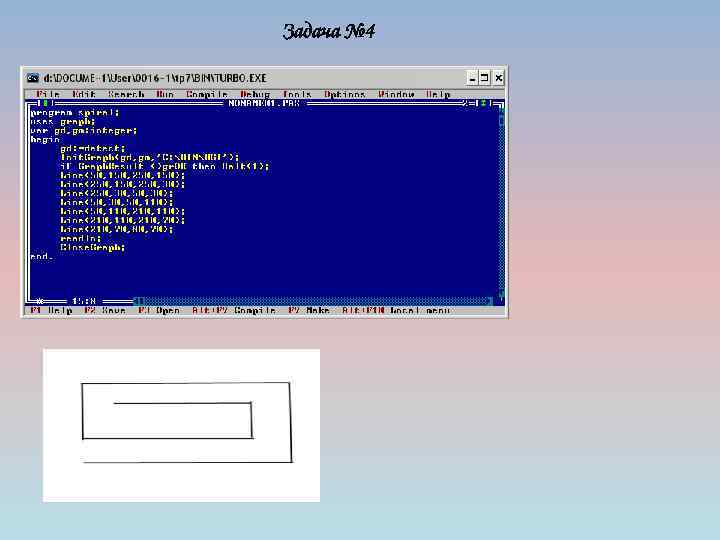Click the 'gd:=detect;' code line
Image resolution: width=720 pixels, height=540 pixels.
click(x=93, y=149)
